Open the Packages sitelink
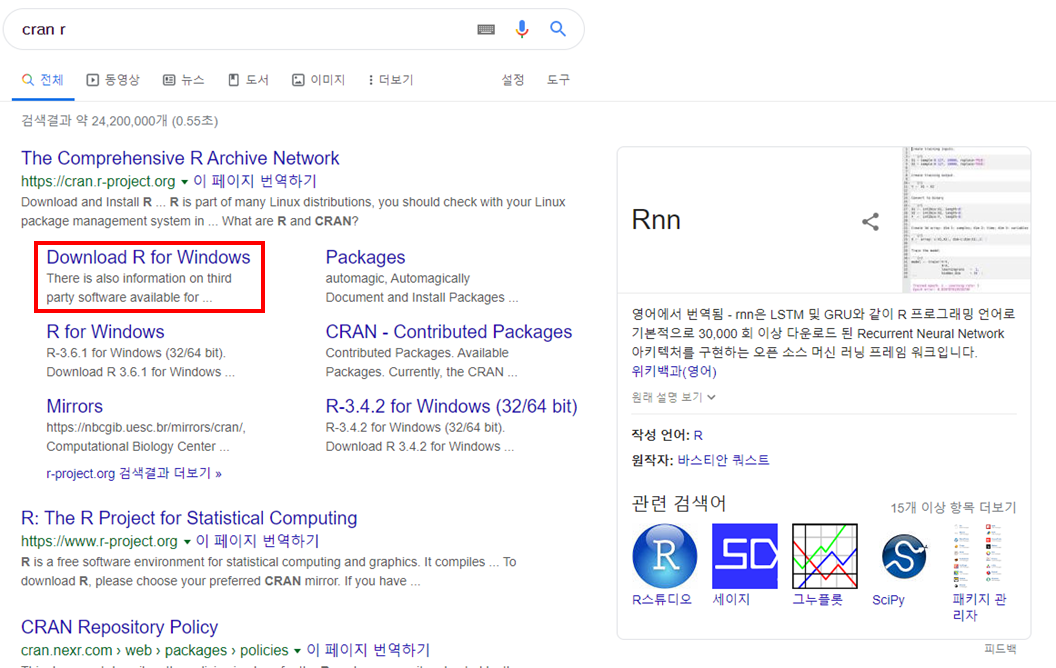 coord(365,257)
